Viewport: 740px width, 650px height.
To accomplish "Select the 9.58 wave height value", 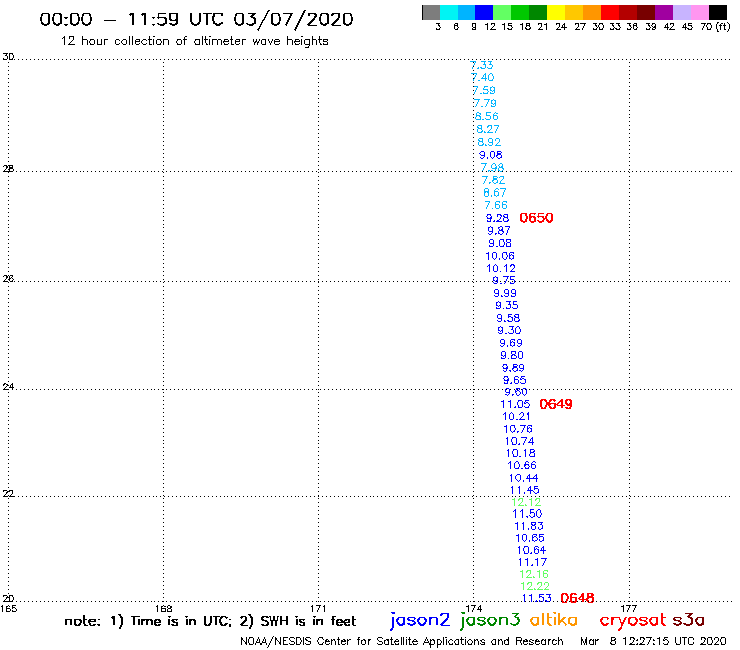I will pyautogui.click(x=508, y=318).
